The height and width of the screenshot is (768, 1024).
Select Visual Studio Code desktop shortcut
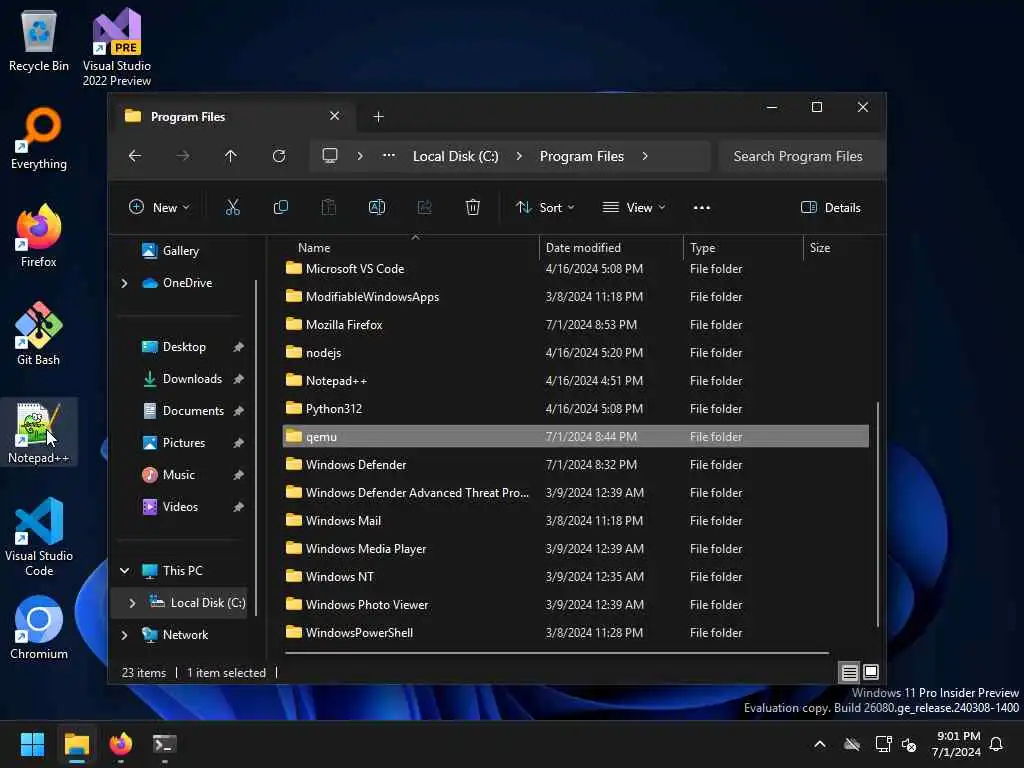(39, 537)
